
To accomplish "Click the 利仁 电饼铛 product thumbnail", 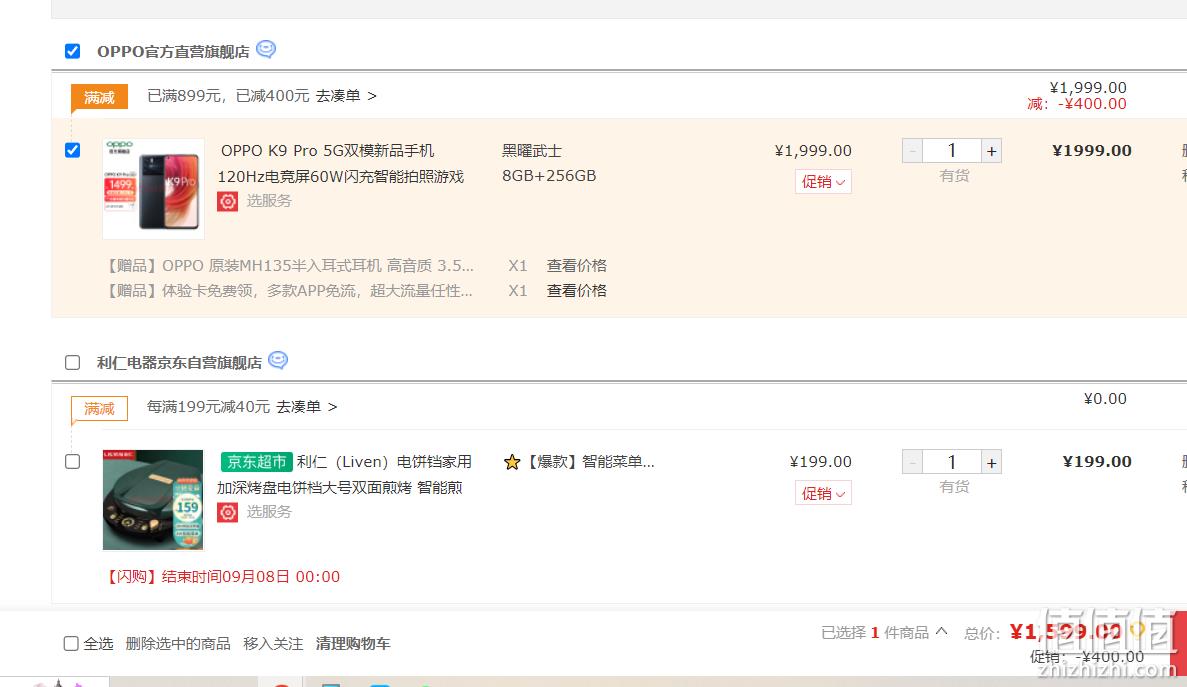I will click(x=154, y=499).
